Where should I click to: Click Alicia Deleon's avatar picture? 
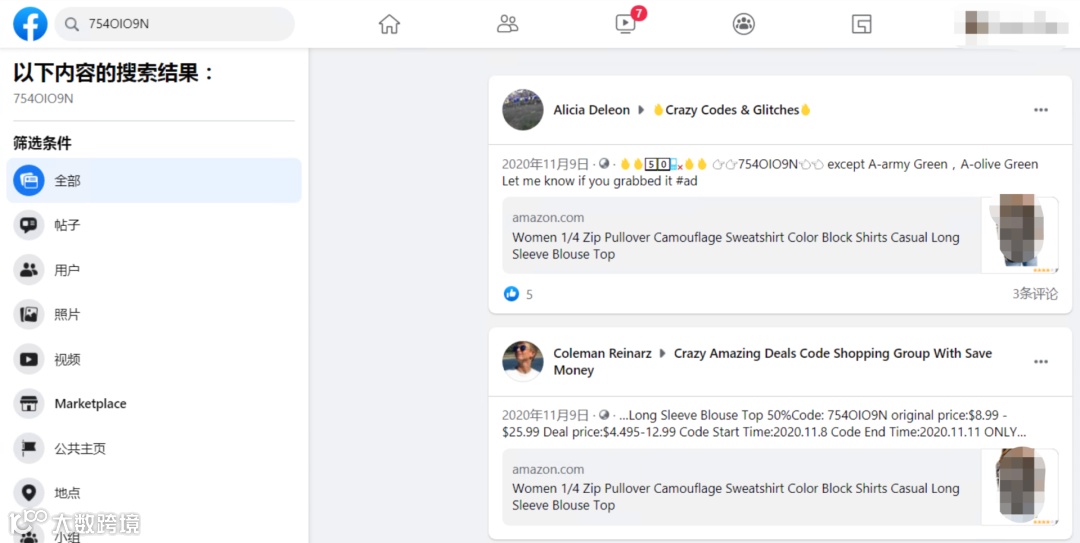point(523,110)
